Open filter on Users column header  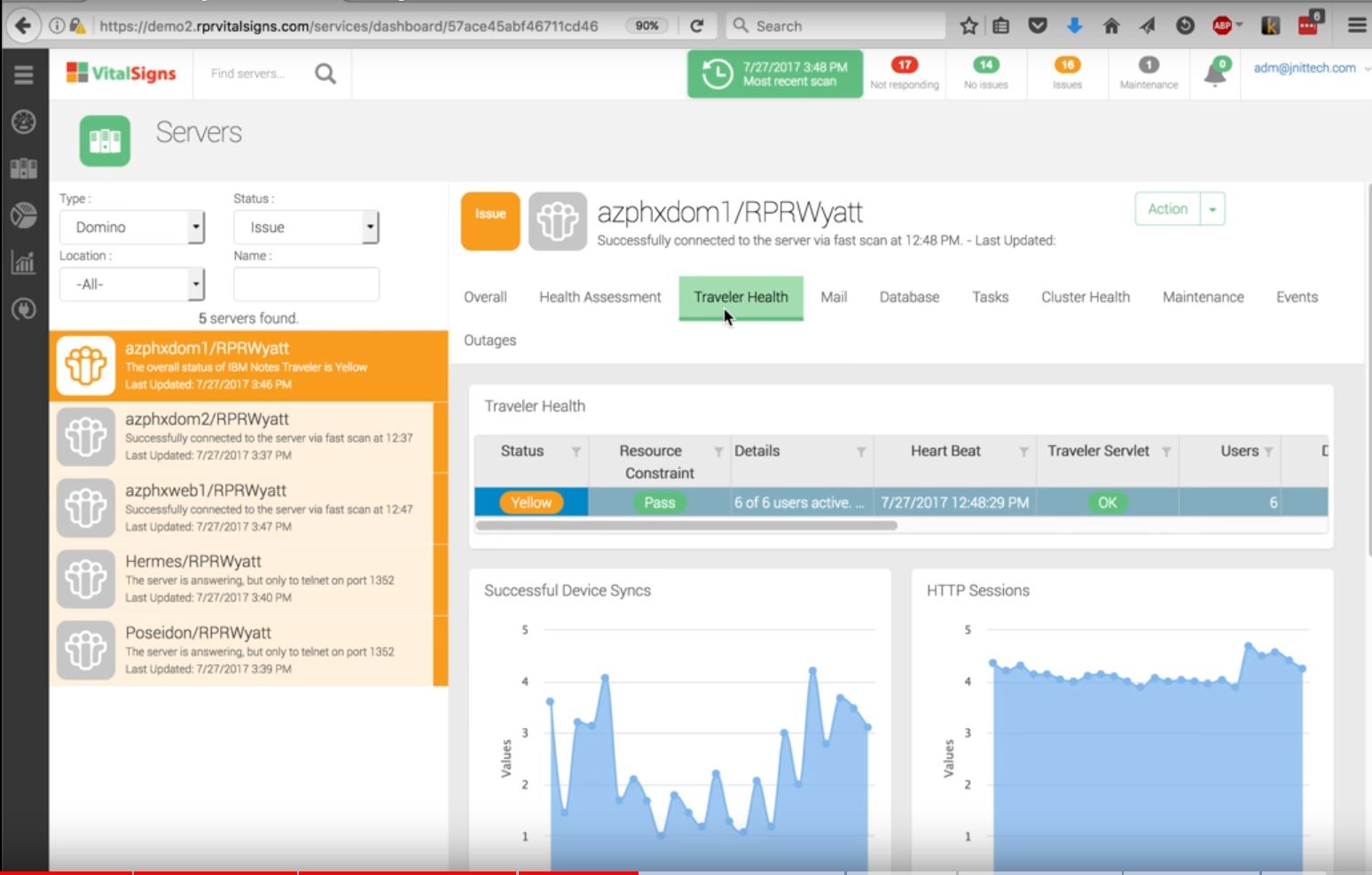pyautogui.click(x=1268, y=452)
